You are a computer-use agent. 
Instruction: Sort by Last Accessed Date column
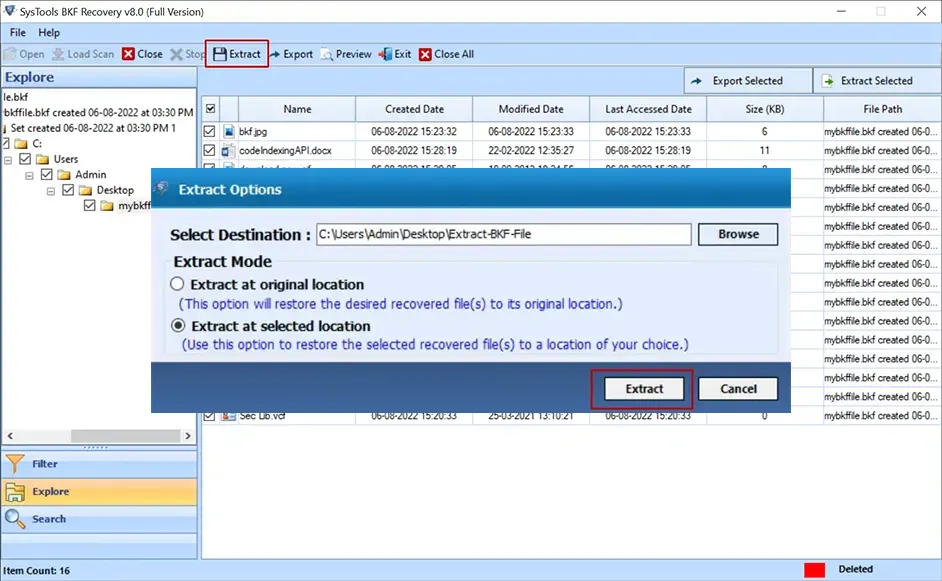point(648,109)
